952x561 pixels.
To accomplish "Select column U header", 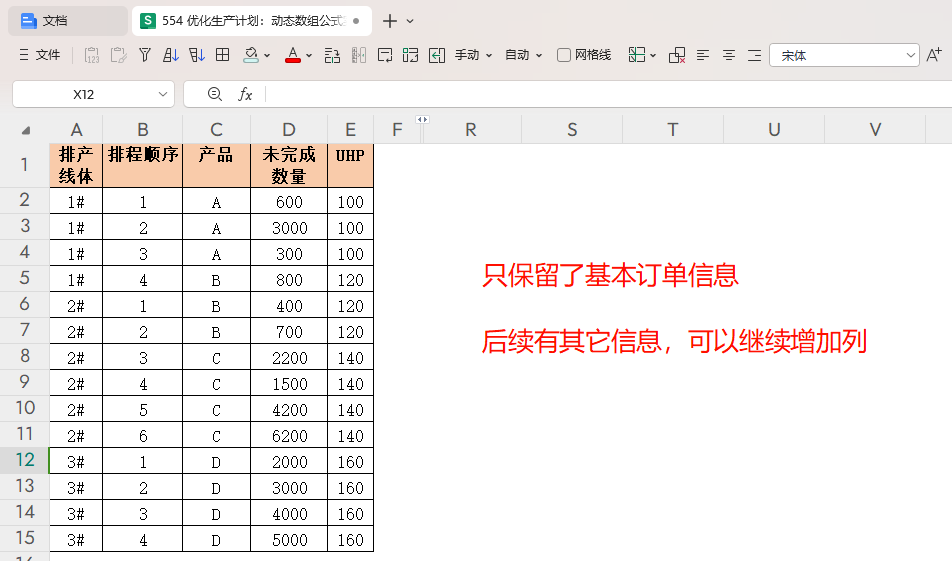I will point(774,129).
